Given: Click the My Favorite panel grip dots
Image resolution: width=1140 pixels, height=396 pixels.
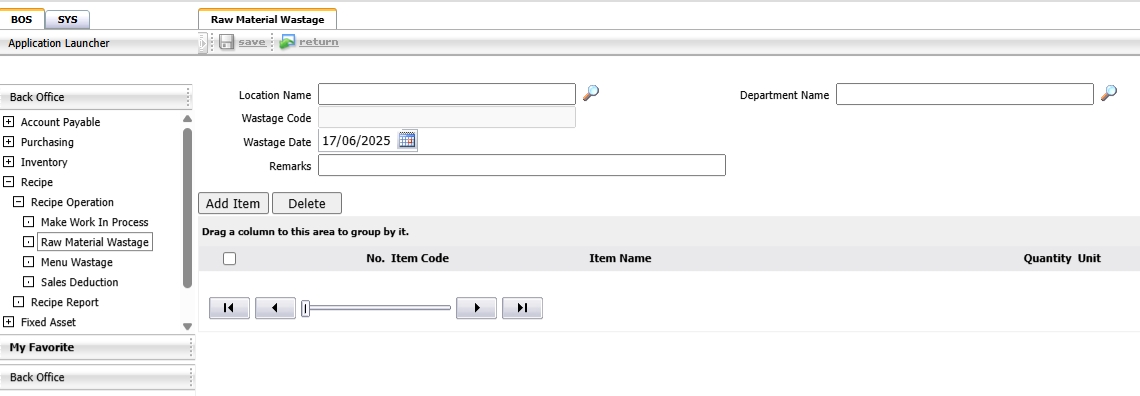Looking at the screenshot, I should coord(190,347).
